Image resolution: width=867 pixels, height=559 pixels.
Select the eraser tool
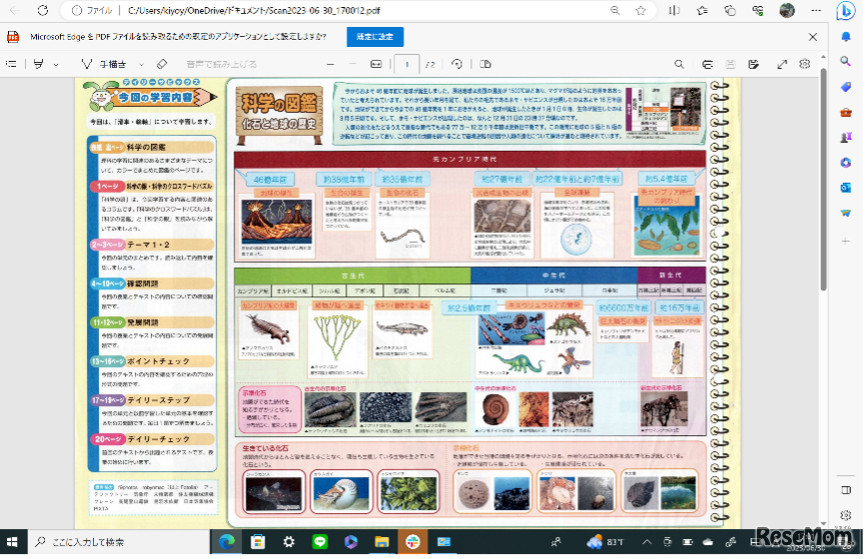click(162, 64)
